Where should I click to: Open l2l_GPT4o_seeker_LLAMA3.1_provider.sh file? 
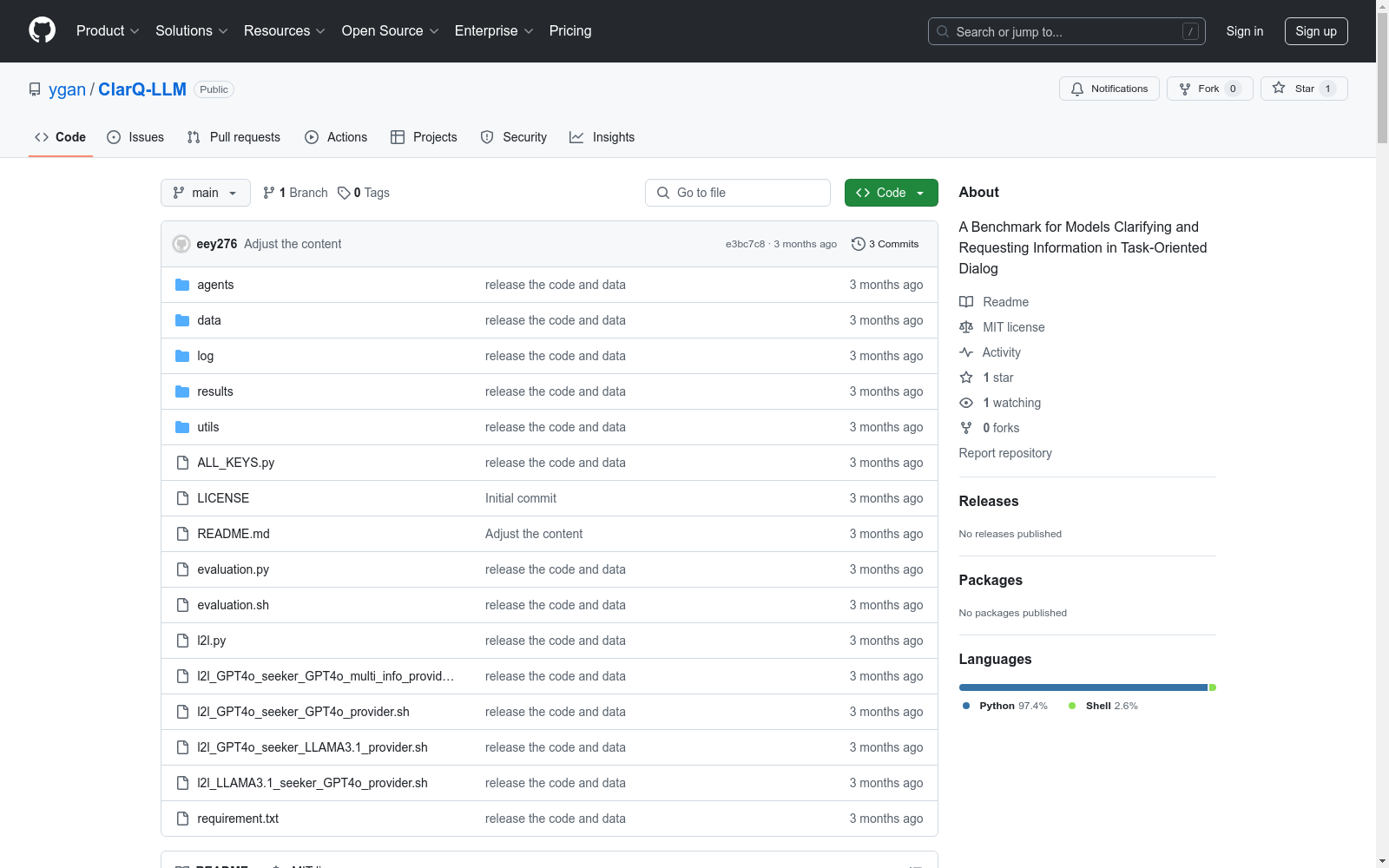[x=313, y=747]
